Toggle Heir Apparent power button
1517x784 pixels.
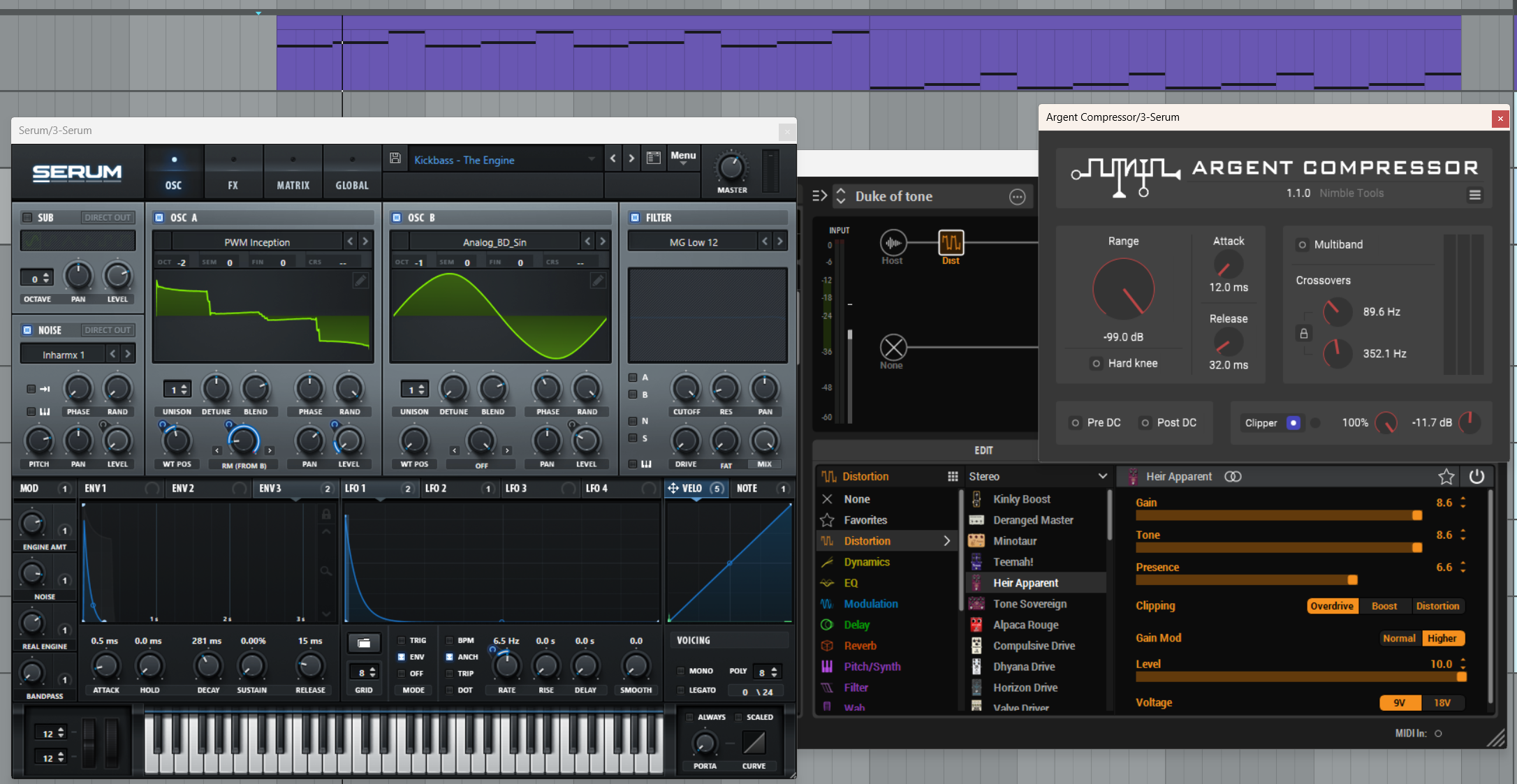1476,477
